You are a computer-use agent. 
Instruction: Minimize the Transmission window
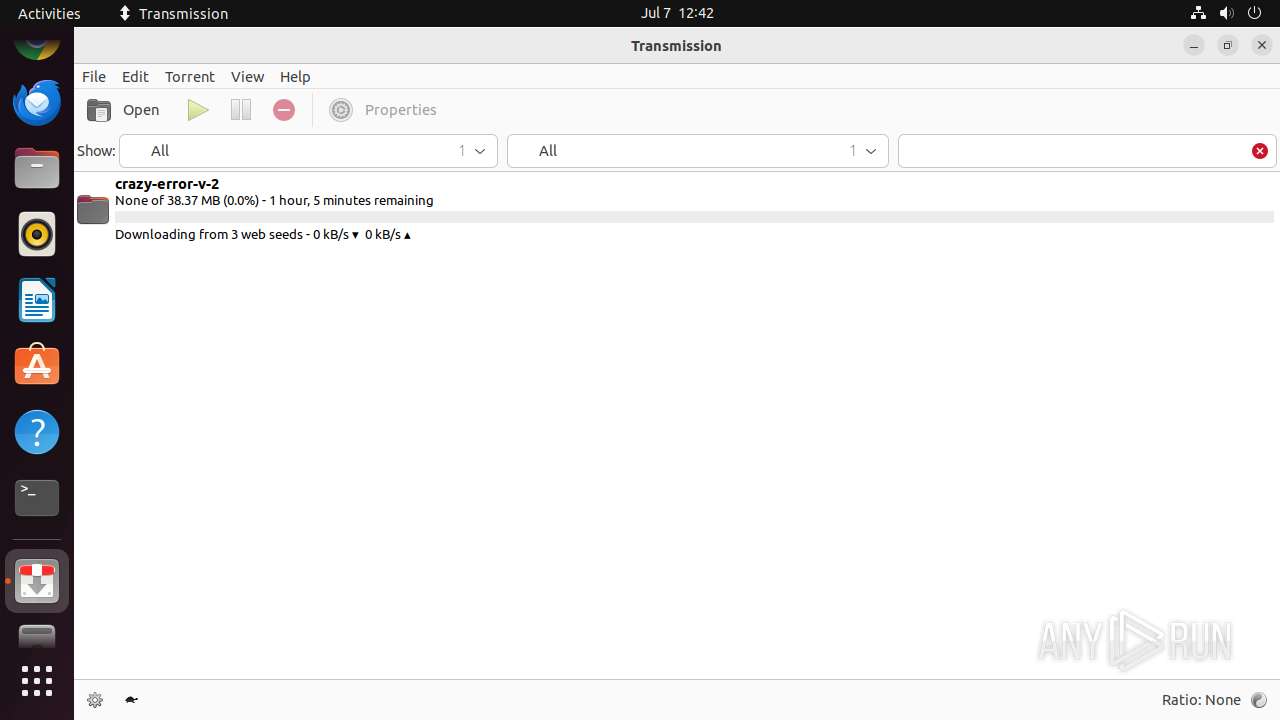click(1194, 46)
